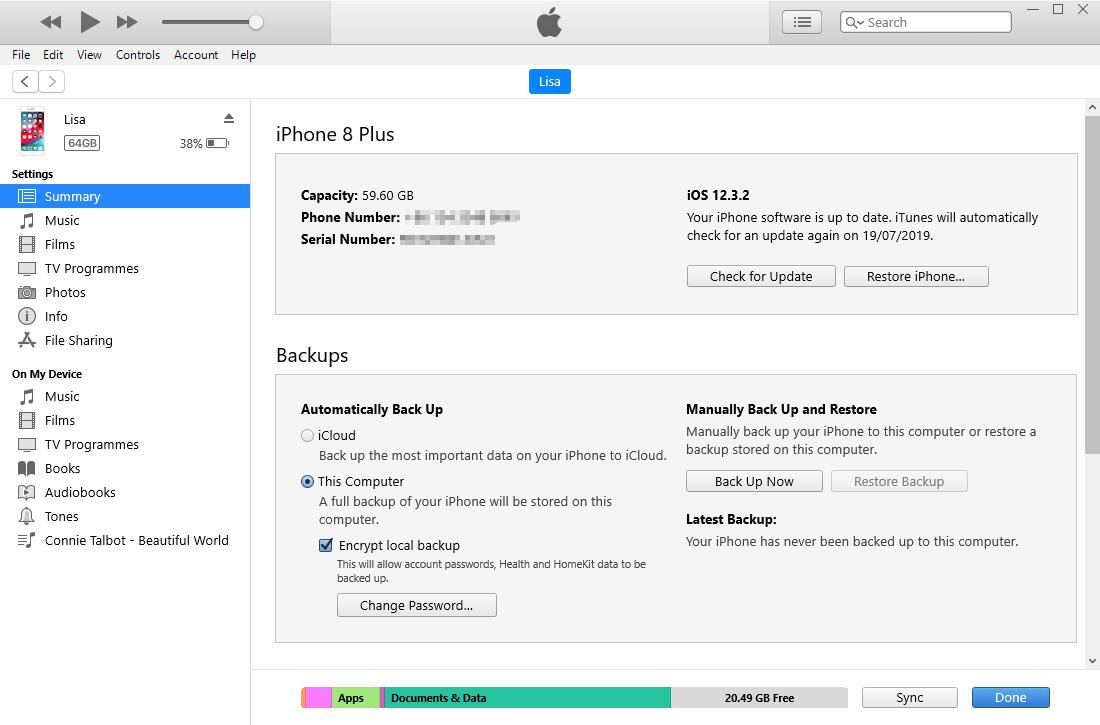Screen dimensions: 1100x725
Task: Click the blue Lisa device button
Action: (549, 81)
